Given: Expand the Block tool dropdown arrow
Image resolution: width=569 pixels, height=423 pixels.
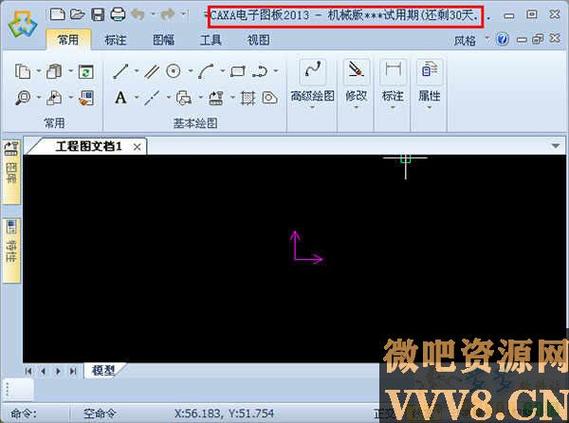Looking at the screenshot, I should click(x=200, y=98).
